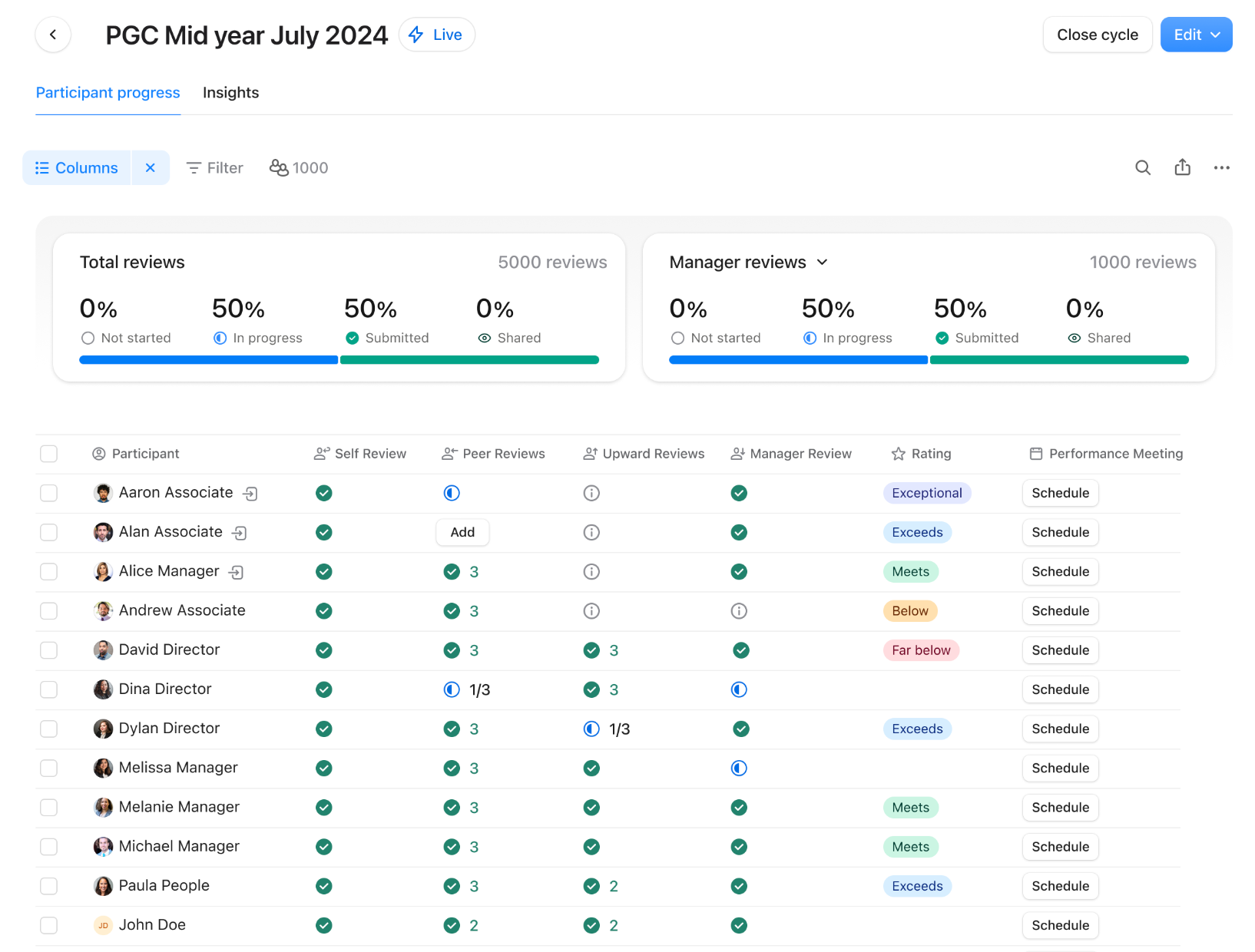Click David Director's Far below rating badge
The height and width of the screenshot is (952, 1255).
pos(921,650)
